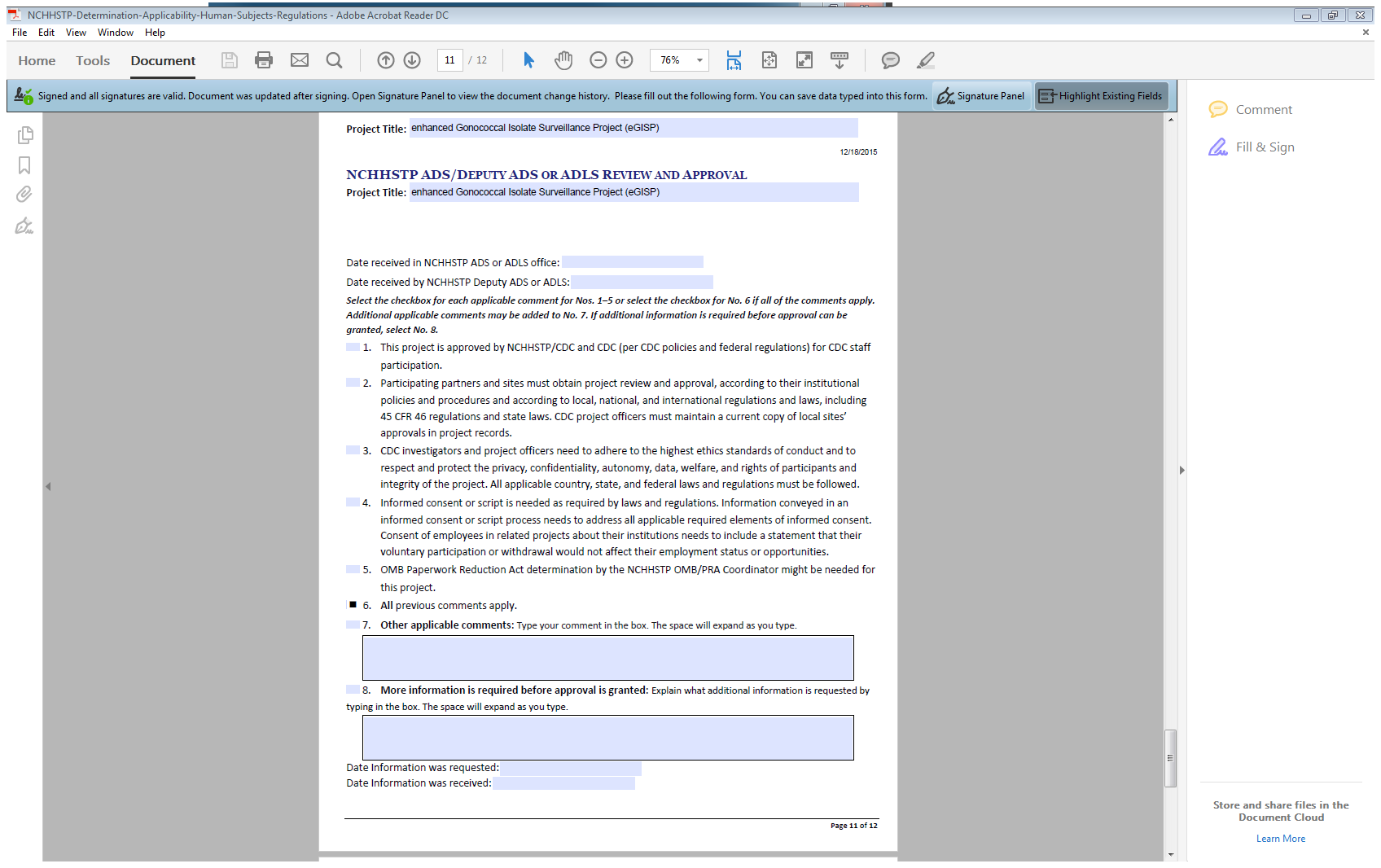1381x868 pixels.
Task: Select the Hand pan tool
Action: (563, 60)
